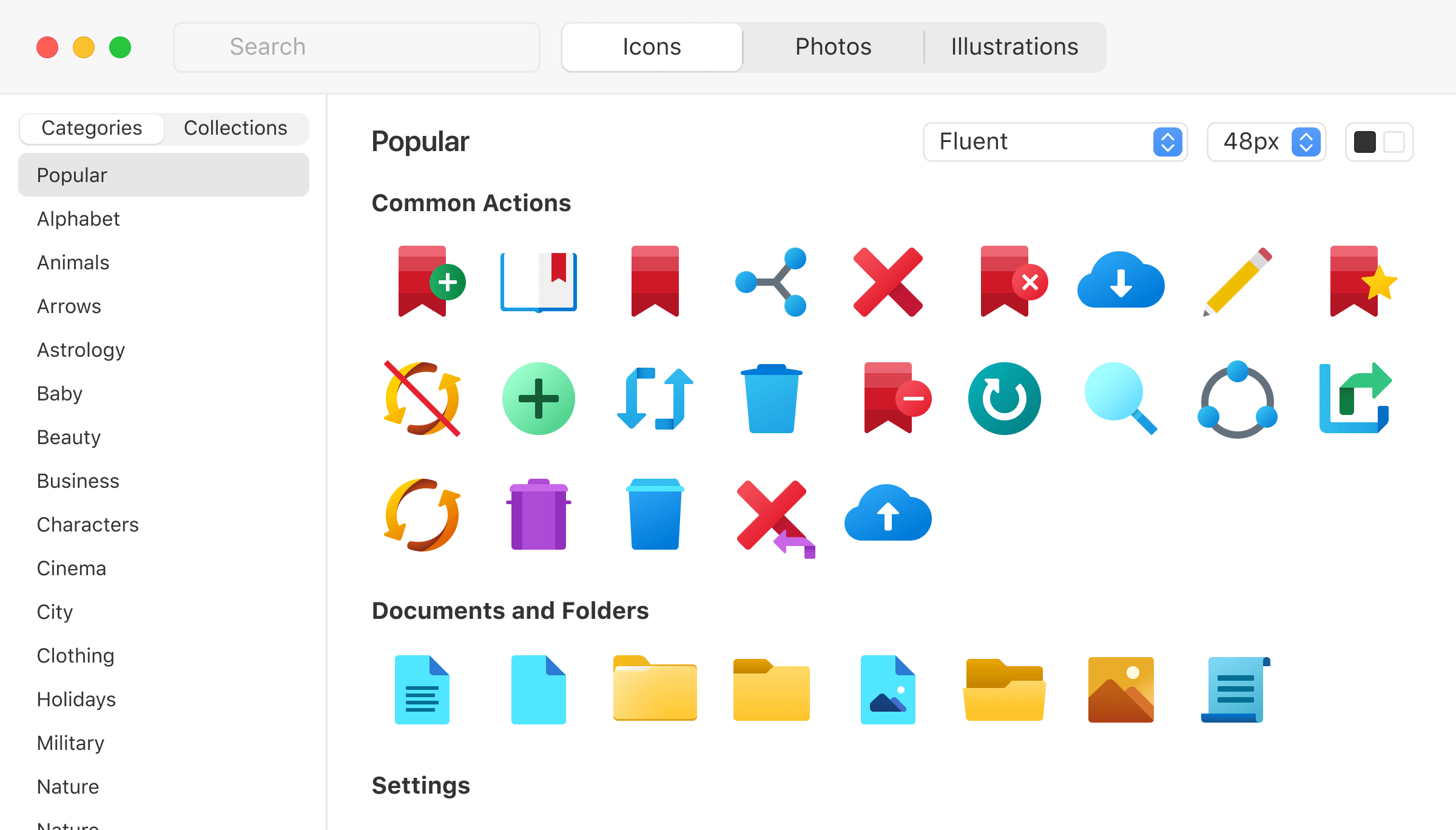Screen dimensions: 1456x830
Task: Open the Illustrations section
Action: pyautogui.click(x=1014, y=46)
